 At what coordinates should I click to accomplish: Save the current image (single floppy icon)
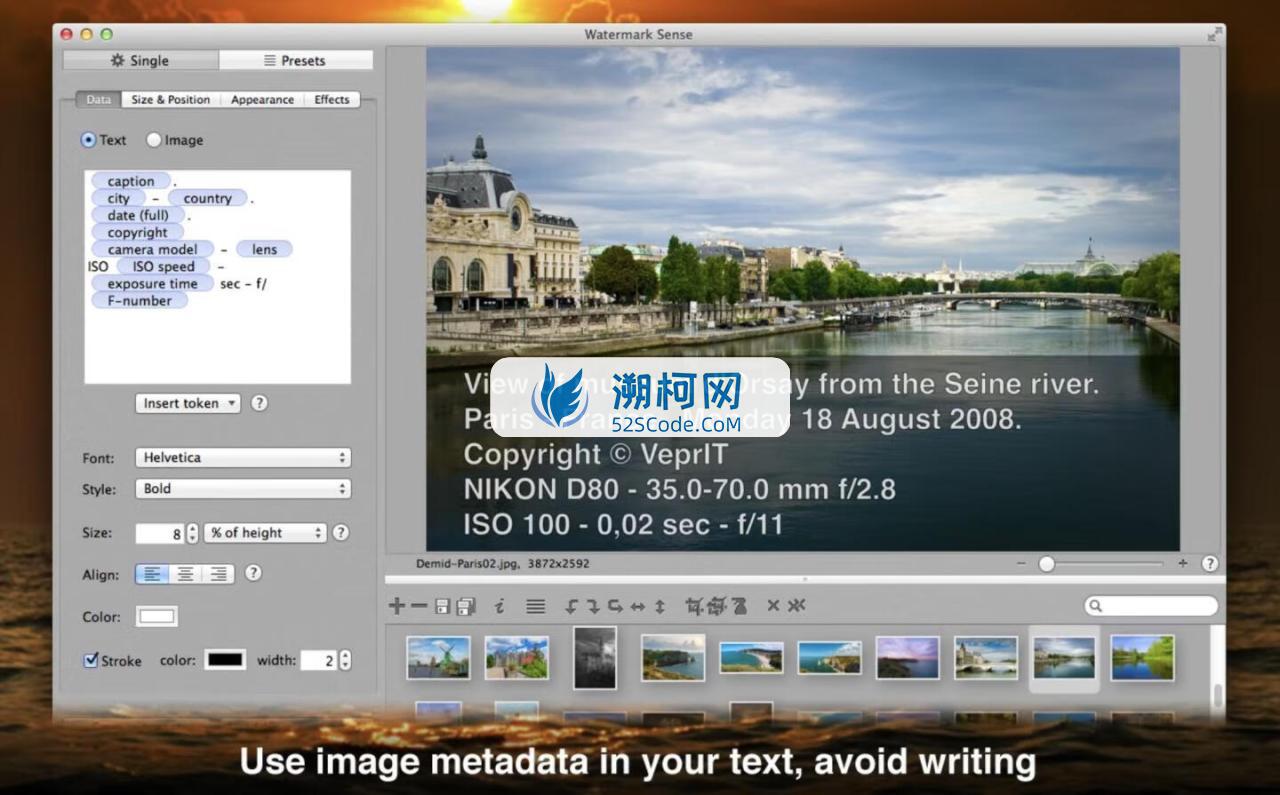click(441, 606)
